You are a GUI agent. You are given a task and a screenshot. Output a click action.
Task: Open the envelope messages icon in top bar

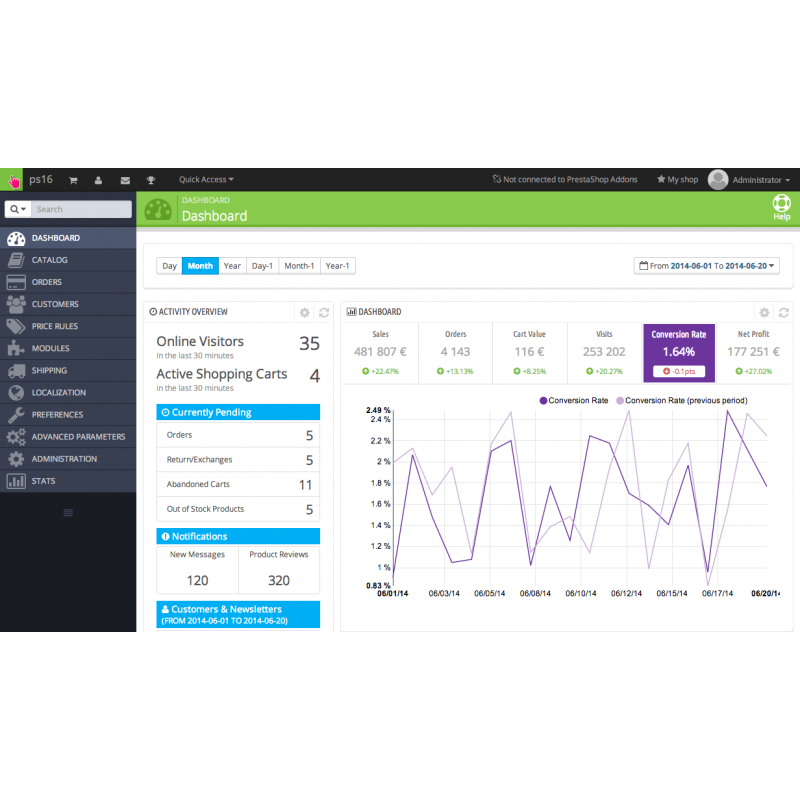pos(124,179)
